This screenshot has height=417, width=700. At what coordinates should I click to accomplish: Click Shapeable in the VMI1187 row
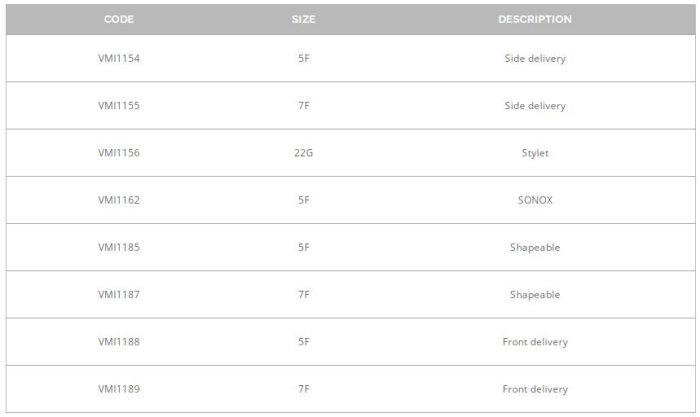535,294
